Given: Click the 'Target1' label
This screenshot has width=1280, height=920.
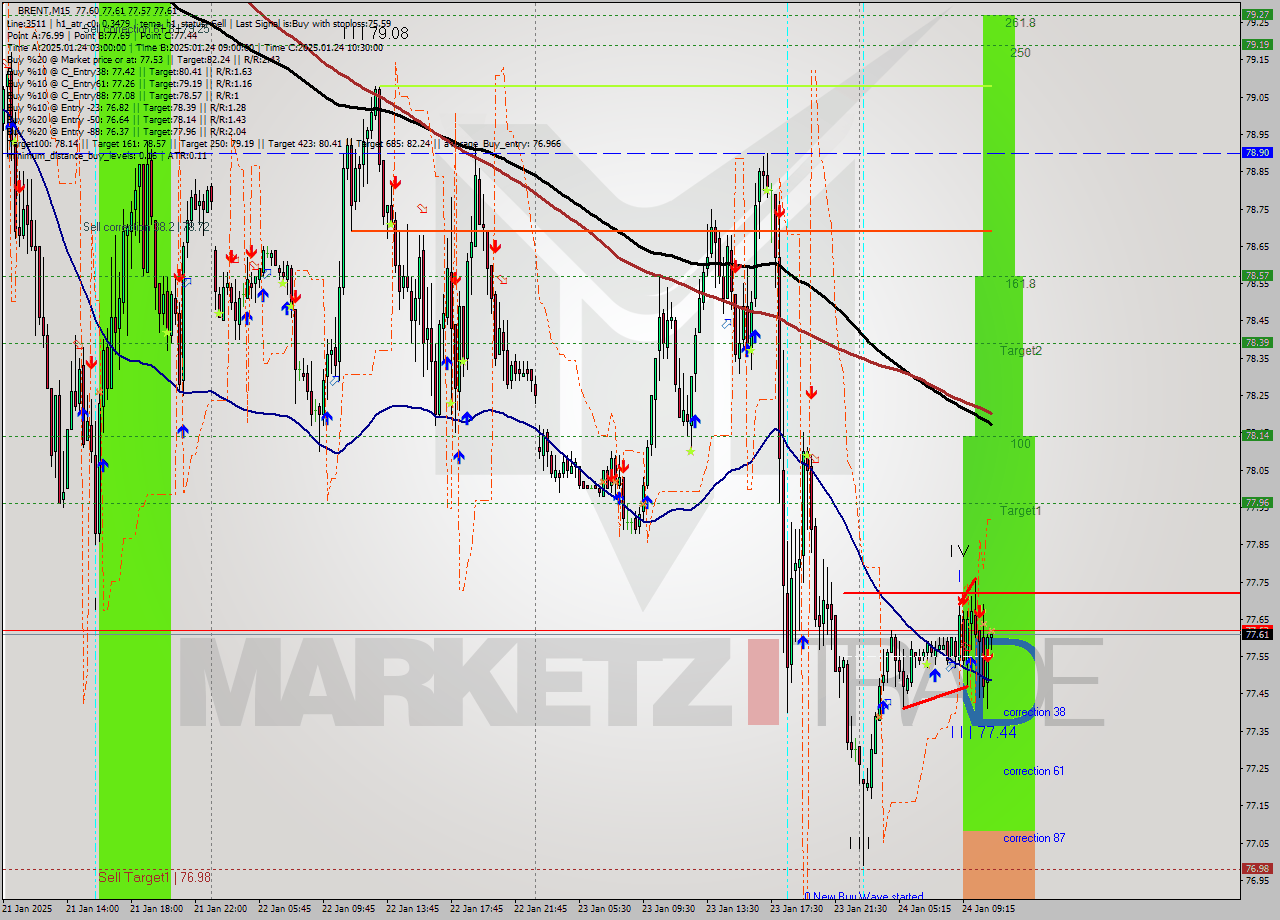Looking at the screenshot, I should point(1021,511).
